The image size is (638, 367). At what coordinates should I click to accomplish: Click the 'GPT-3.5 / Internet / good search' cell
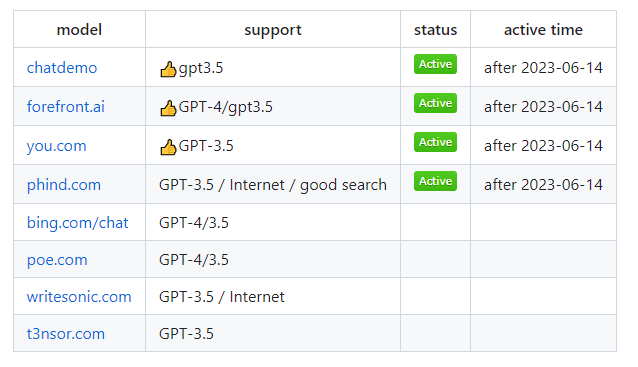[x=273, y=185]
